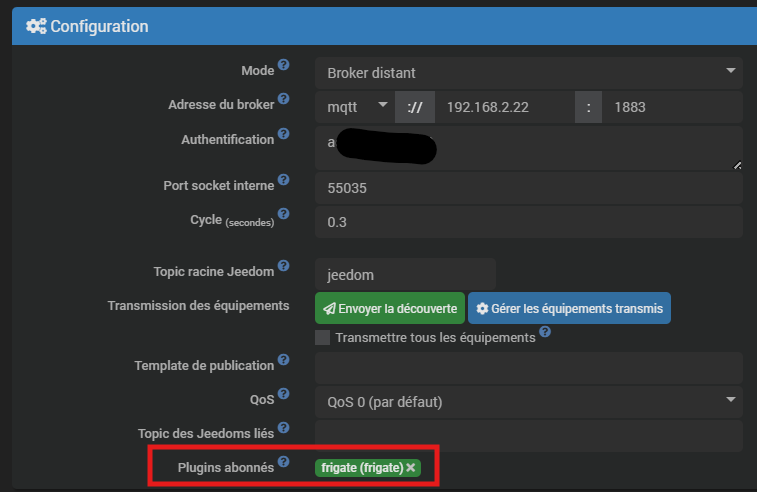757x492 pixels.
Task: Click the Topic des Jeedoms liés help icon
Action: point(283,427)
